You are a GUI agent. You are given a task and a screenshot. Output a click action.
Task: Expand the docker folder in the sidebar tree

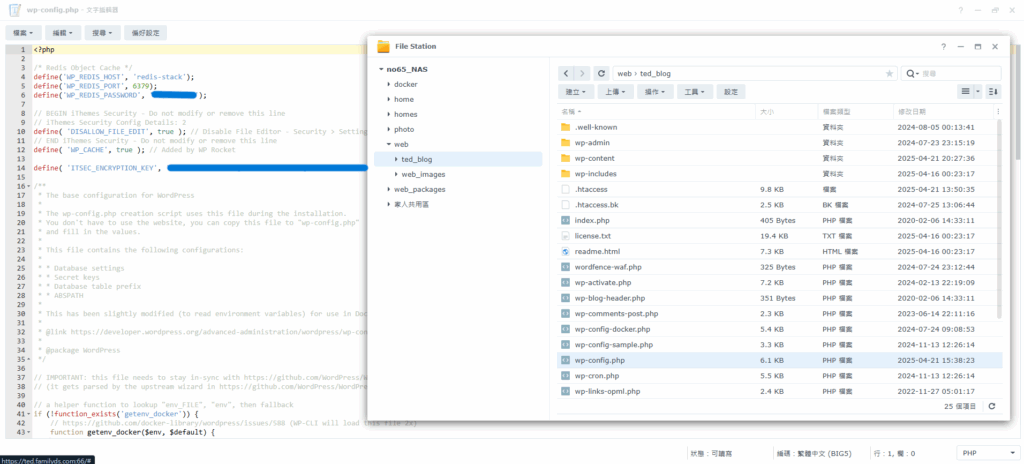pos(388,84)
